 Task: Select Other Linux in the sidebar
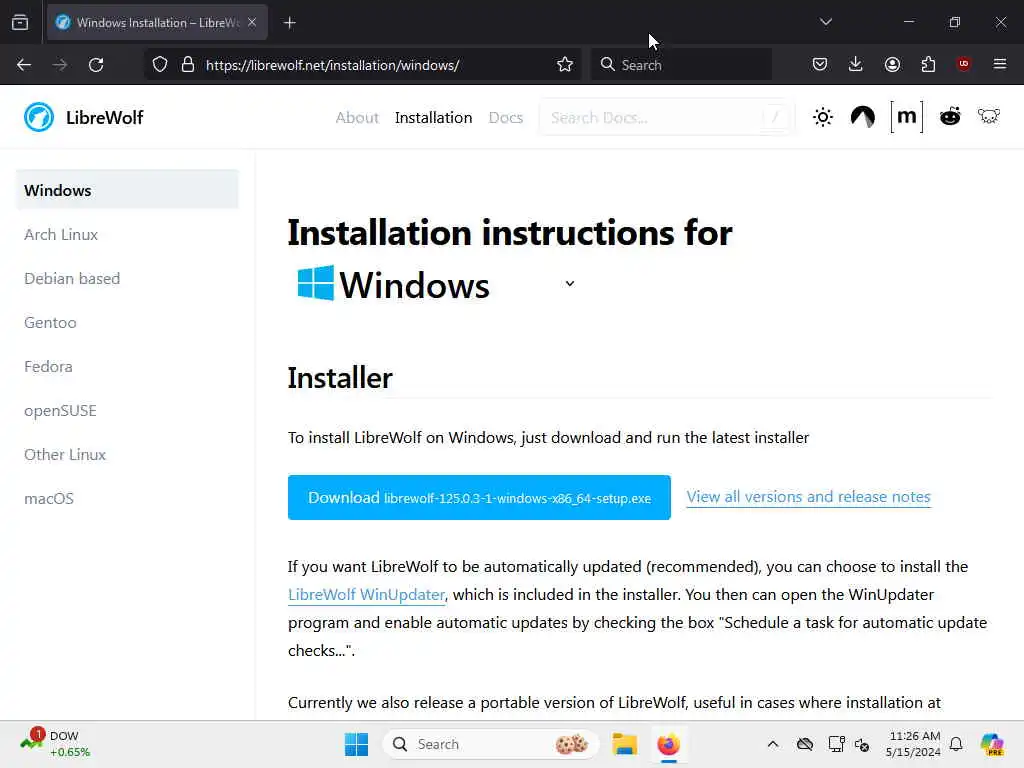(65, 455)
